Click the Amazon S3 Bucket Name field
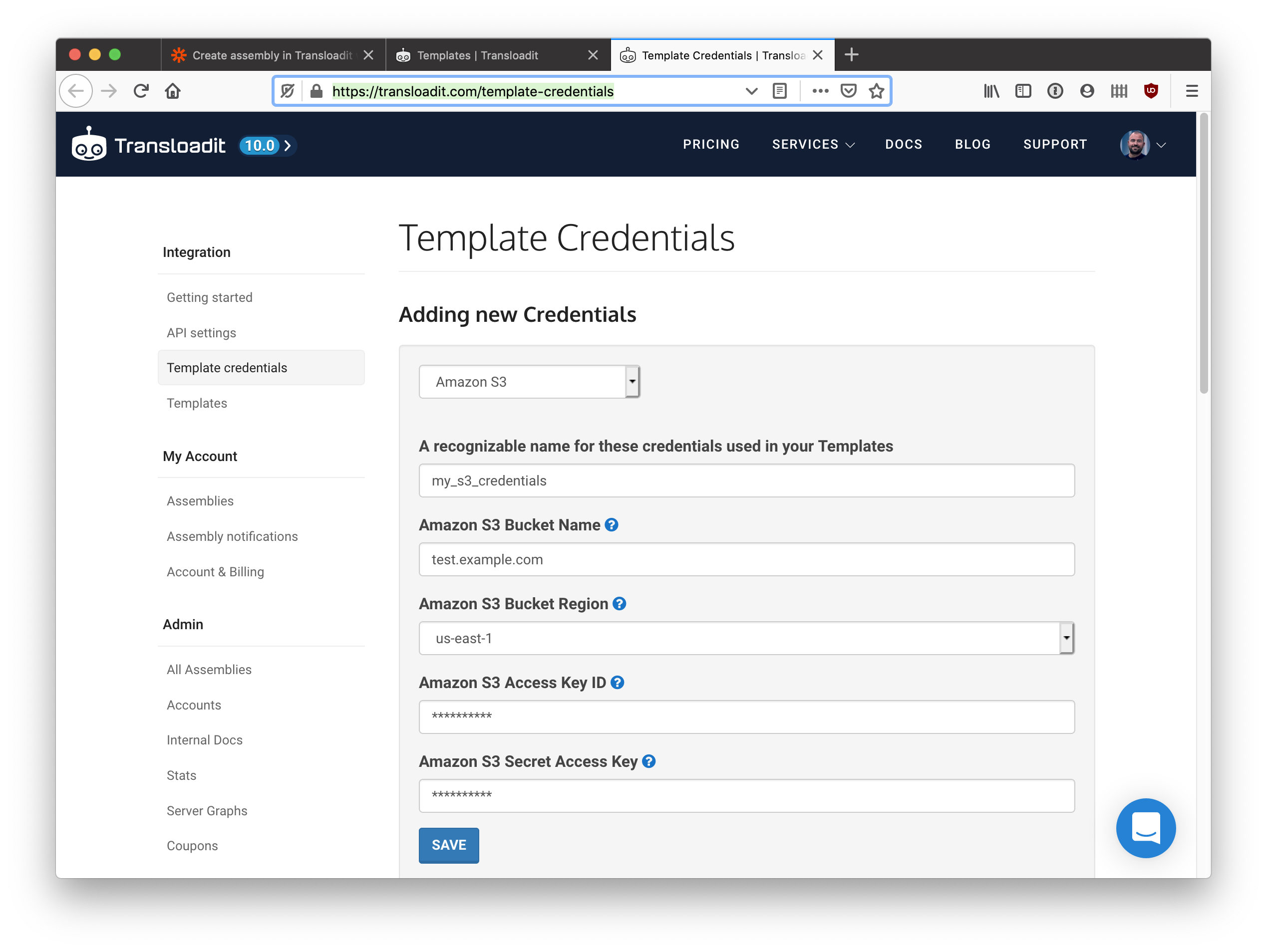 click(747, 559)
